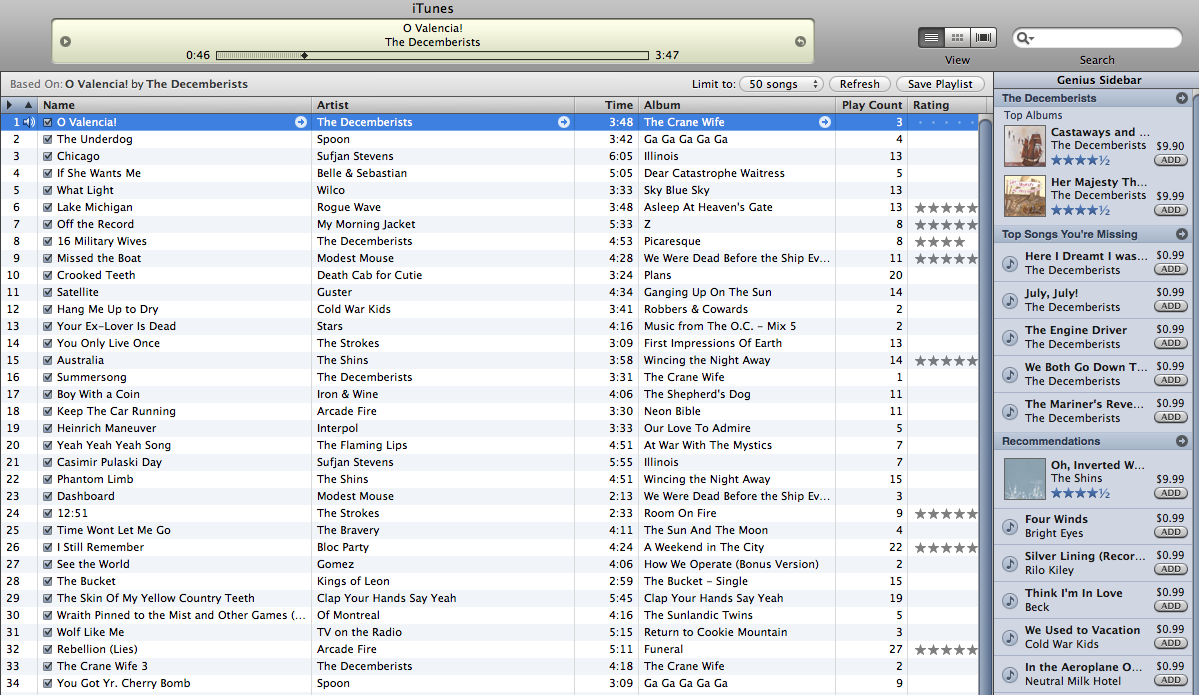Click the search magnifier icon
The height and width of the screenshot is (695, 1199).
coord(1025,38)
